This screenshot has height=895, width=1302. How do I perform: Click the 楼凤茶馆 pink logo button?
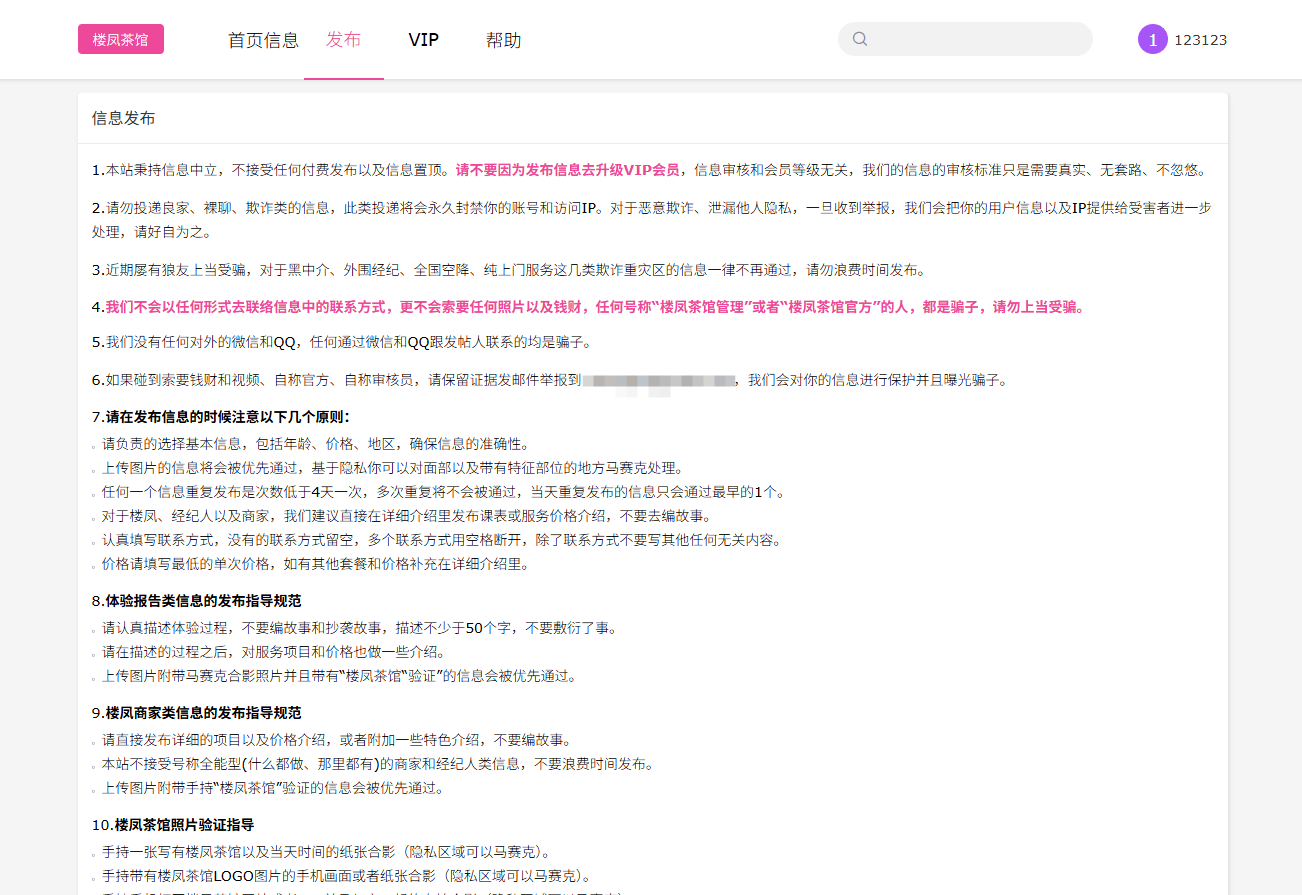(121, 40)
